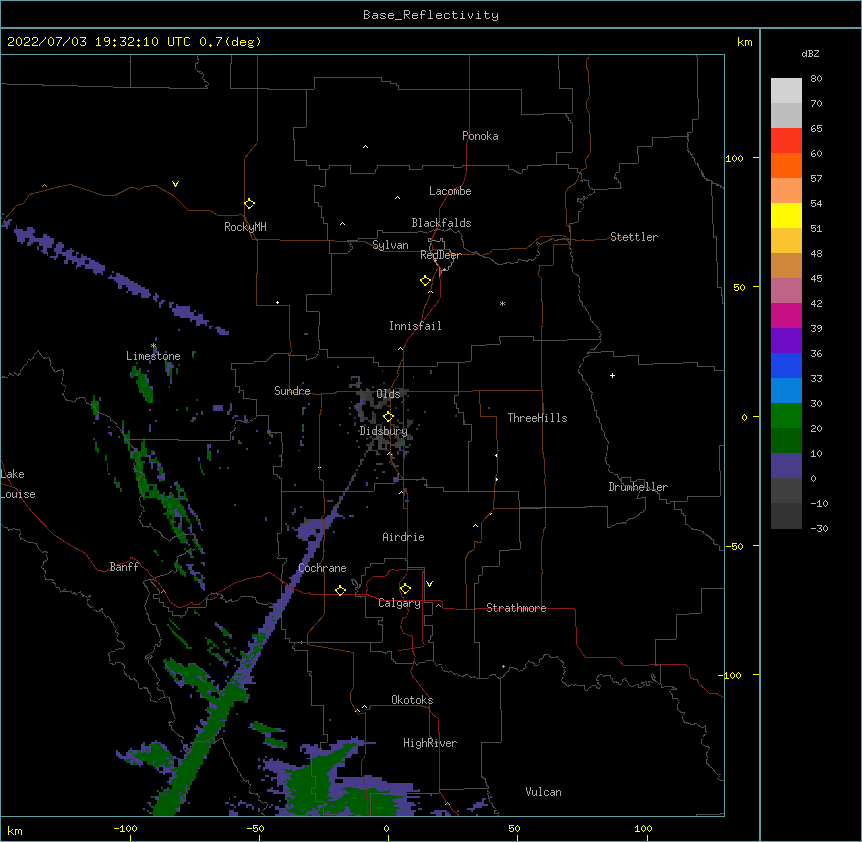The height and width of the screenshot is (842, 862).
Task: Click the RedDeer city label
Action: (440, 255)
